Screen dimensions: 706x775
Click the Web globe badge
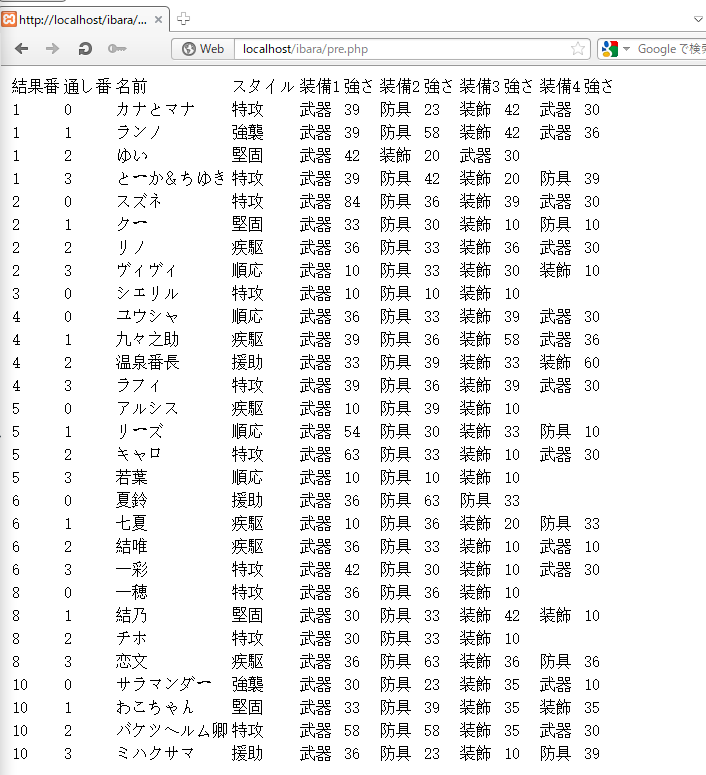(x=203, y=49)
